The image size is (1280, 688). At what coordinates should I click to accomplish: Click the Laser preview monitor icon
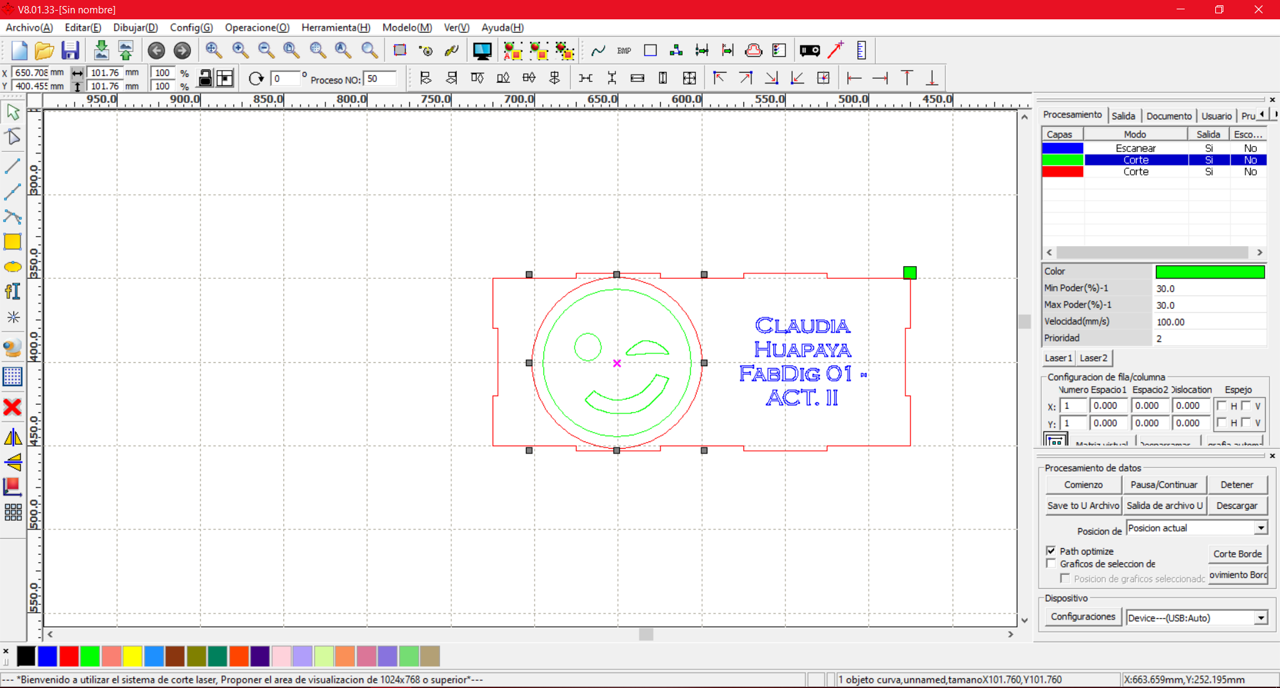coord(482,50)
